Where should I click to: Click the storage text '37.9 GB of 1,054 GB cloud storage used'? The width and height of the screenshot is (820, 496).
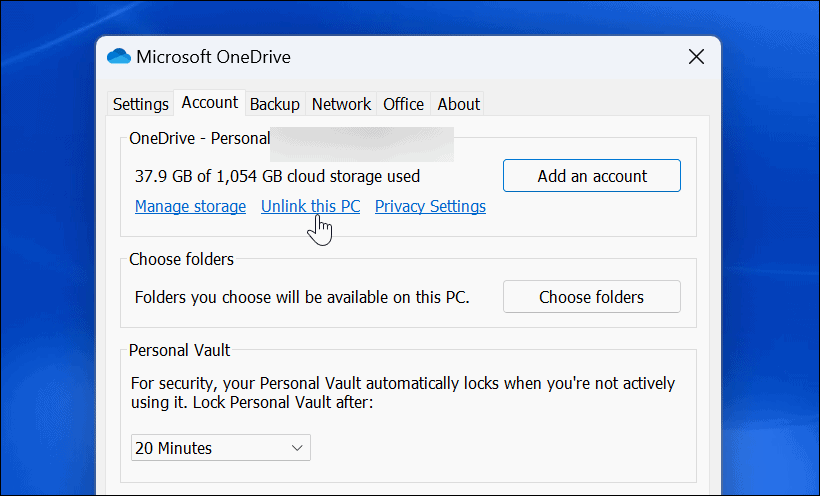(x=277, y=176)
